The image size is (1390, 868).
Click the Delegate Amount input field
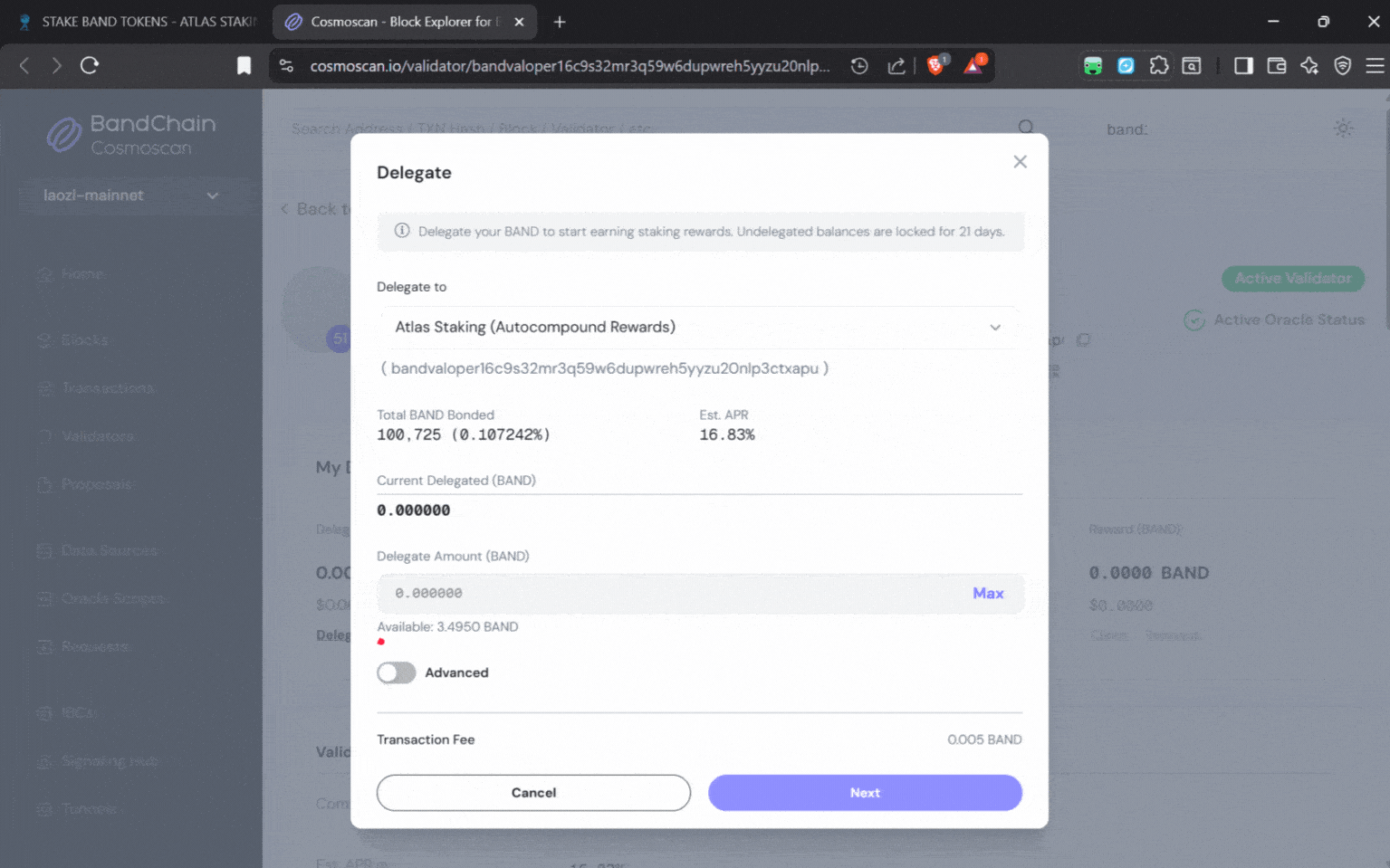coord(634,593)
